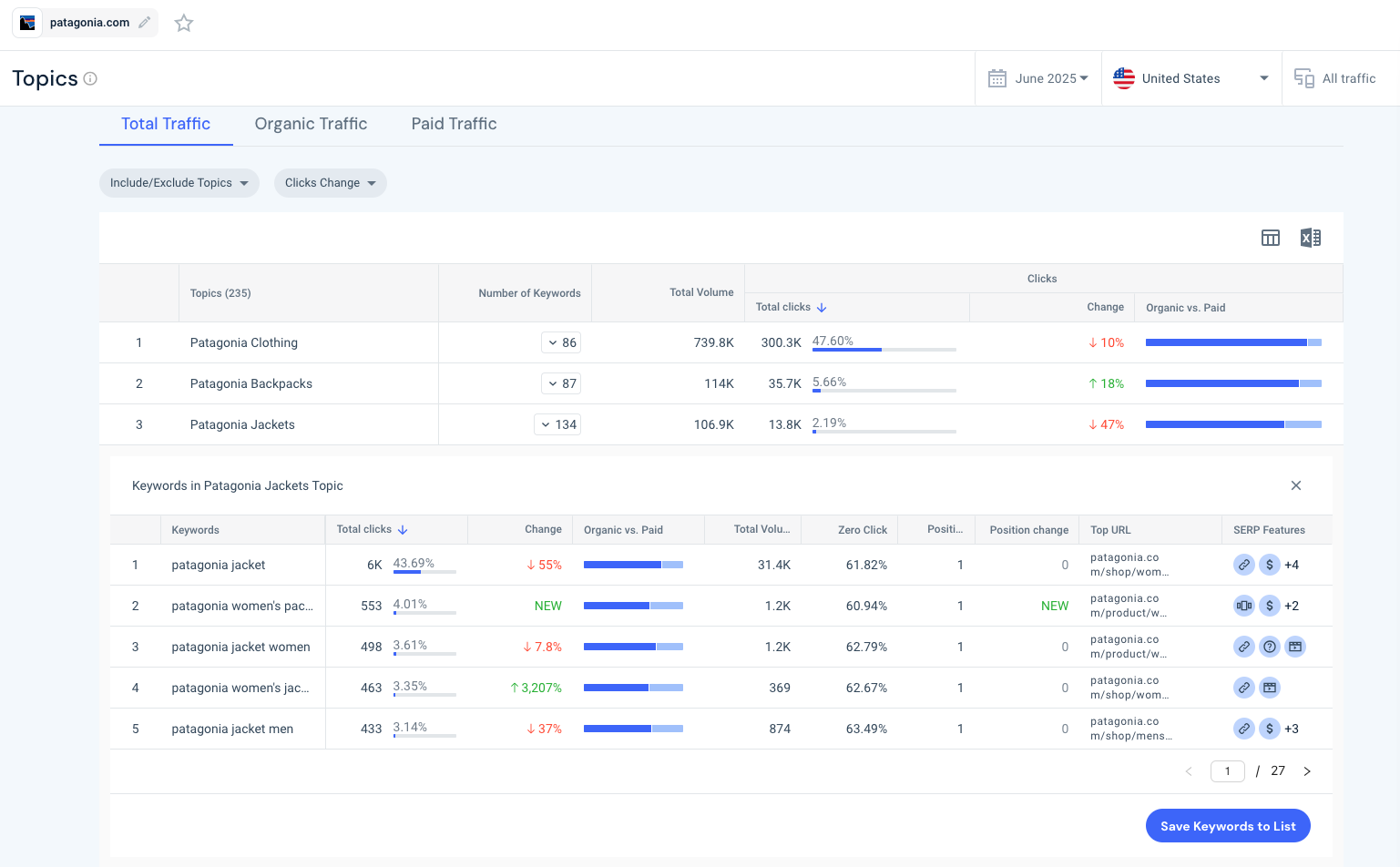Click +2 more SERP features in row 2
This screenshot has height=867, width=1400.
coord(1292,606)
